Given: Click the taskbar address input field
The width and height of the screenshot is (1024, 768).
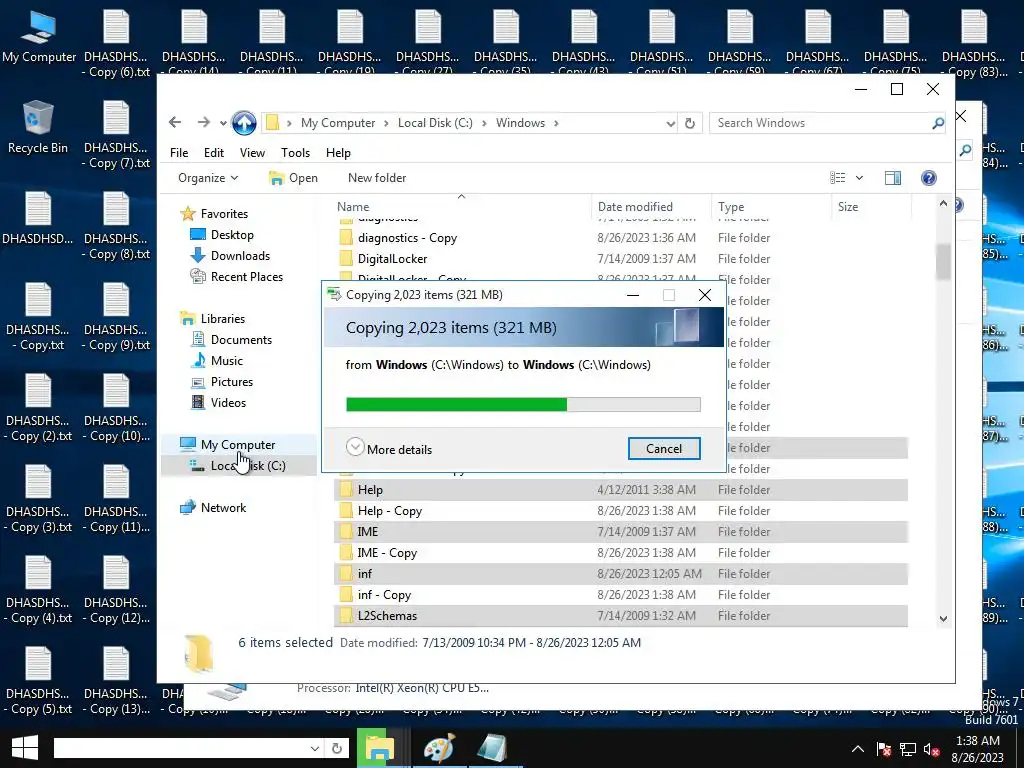Looking at the screenshot, I should tap(180, 748).
